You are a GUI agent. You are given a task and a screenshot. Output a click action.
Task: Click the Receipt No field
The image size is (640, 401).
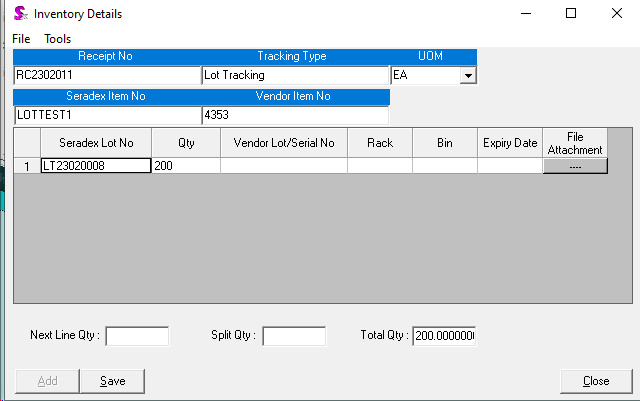coord(107,75)
